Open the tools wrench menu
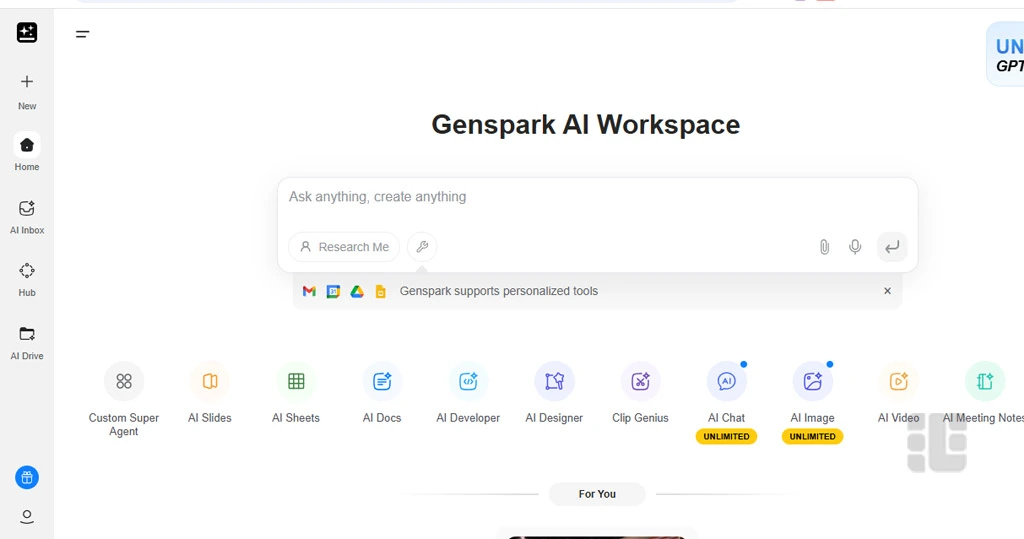Viewport: 1024px width, 539px height. pos(422,247)
